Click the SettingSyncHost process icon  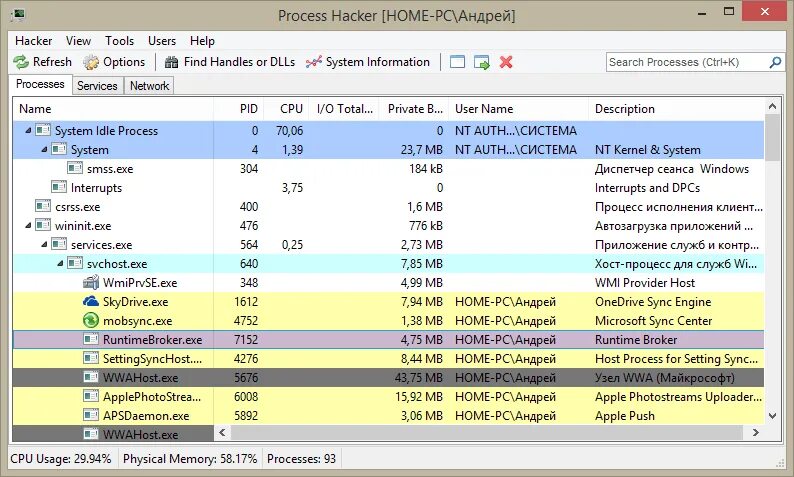point(91,359)
